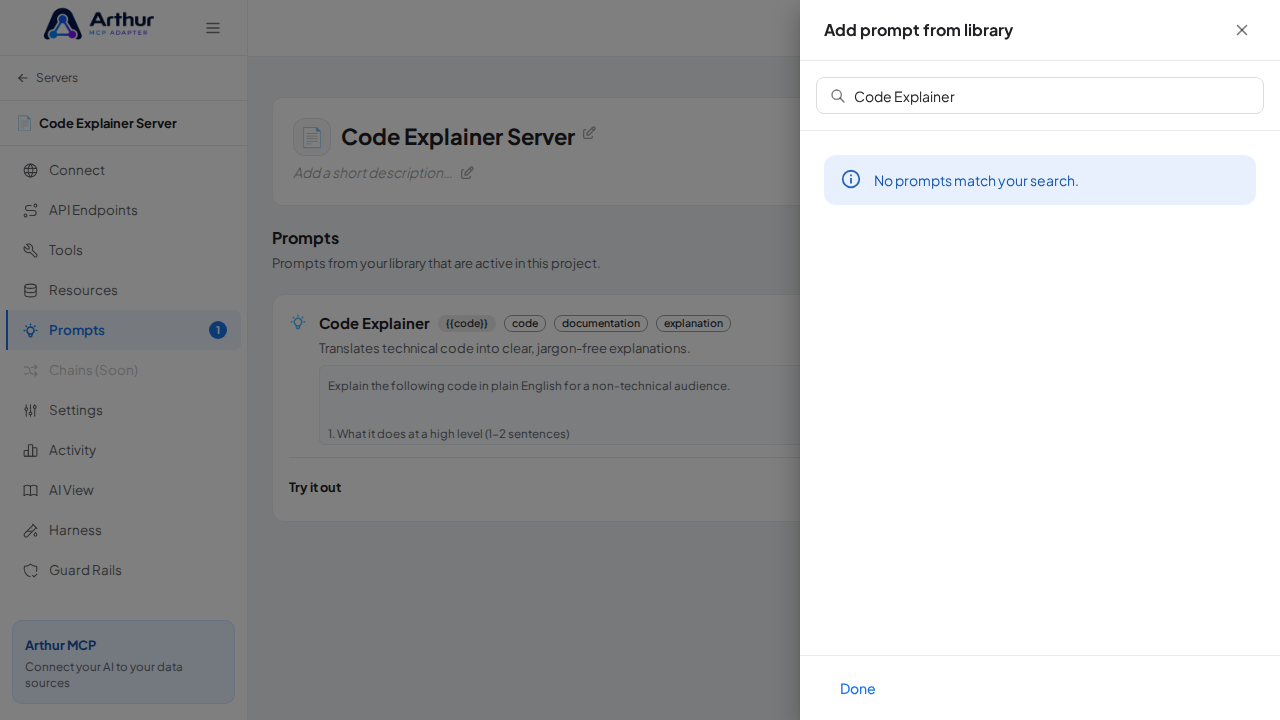Close the Add prompt from library panel
This screenshot has width=1280, height=720.
[1242, 30]
